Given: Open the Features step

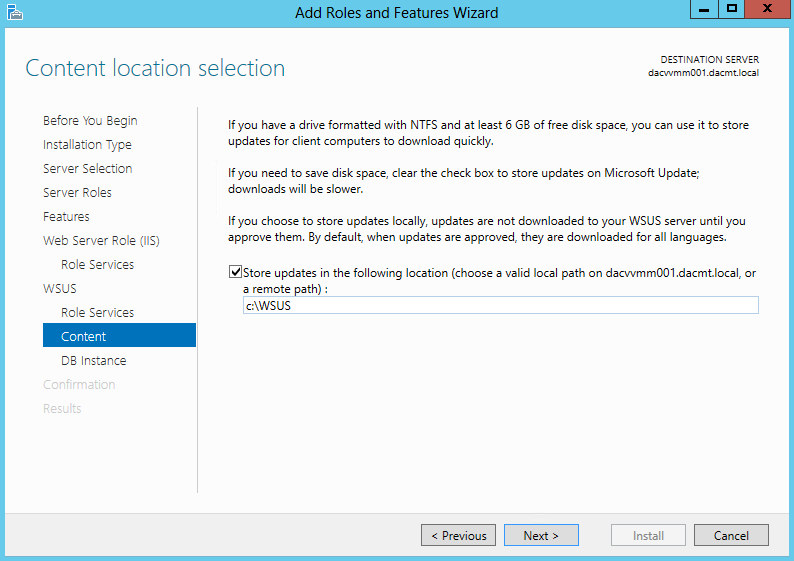Looking at the screenshot, I should 66,217.
